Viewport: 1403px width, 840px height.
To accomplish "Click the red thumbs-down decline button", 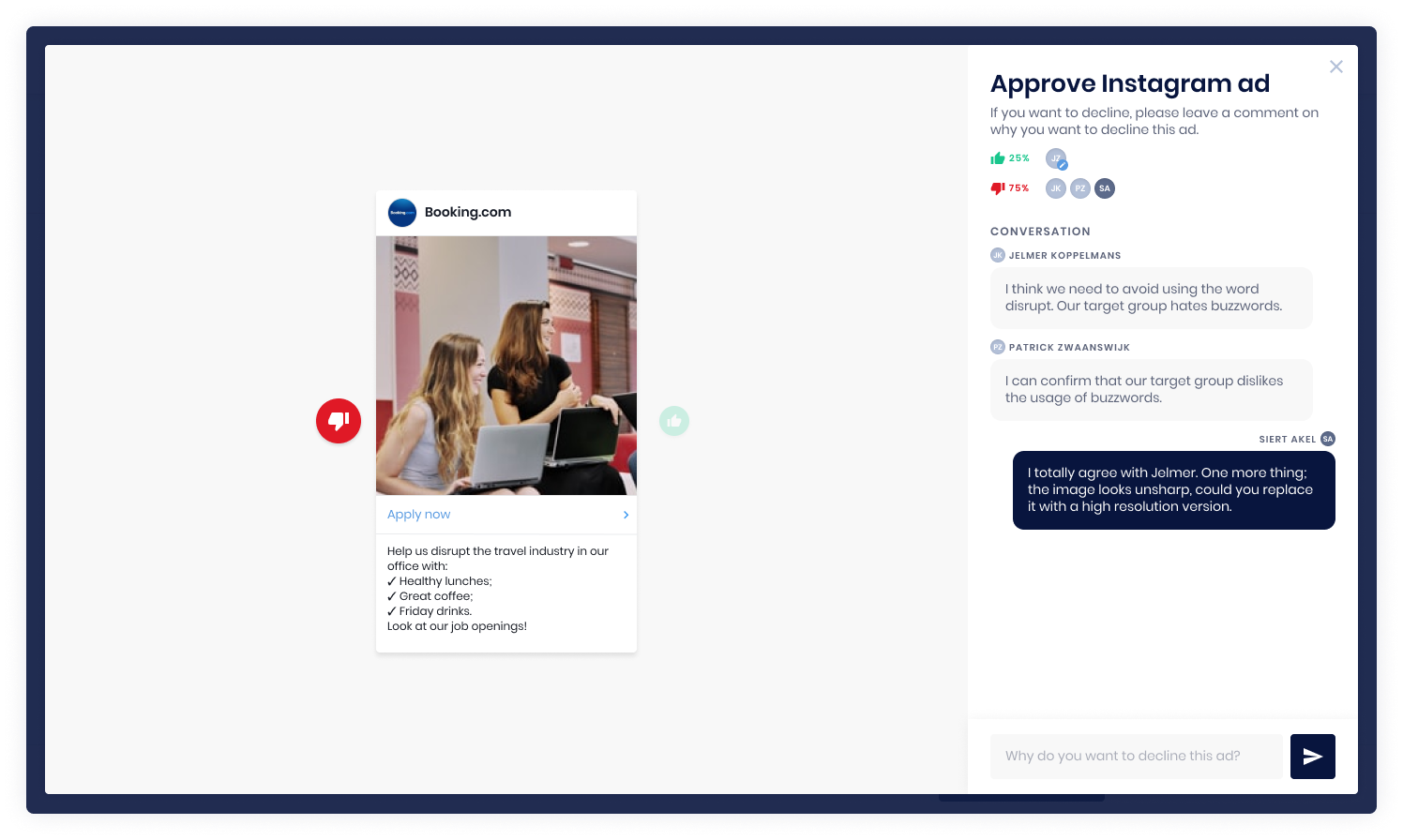I will tap(339, 421).
